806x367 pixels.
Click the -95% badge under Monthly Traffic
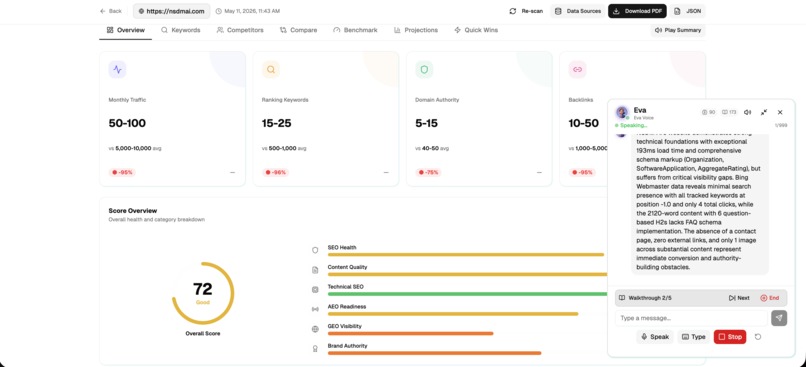(122, 172)
